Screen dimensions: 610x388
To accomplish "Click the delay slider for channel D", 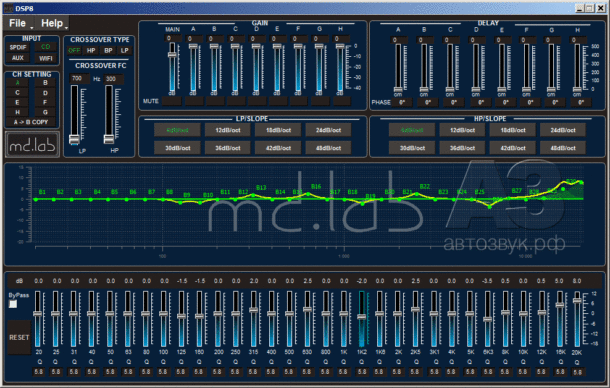I will (x=475, y=68).
